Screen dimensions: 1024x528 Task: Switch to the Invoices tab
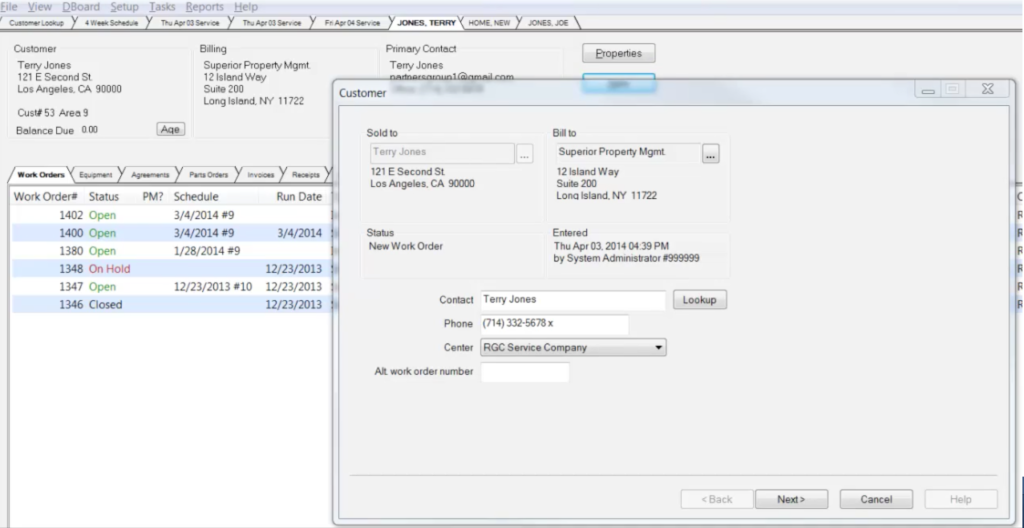(x=260, y=175)
